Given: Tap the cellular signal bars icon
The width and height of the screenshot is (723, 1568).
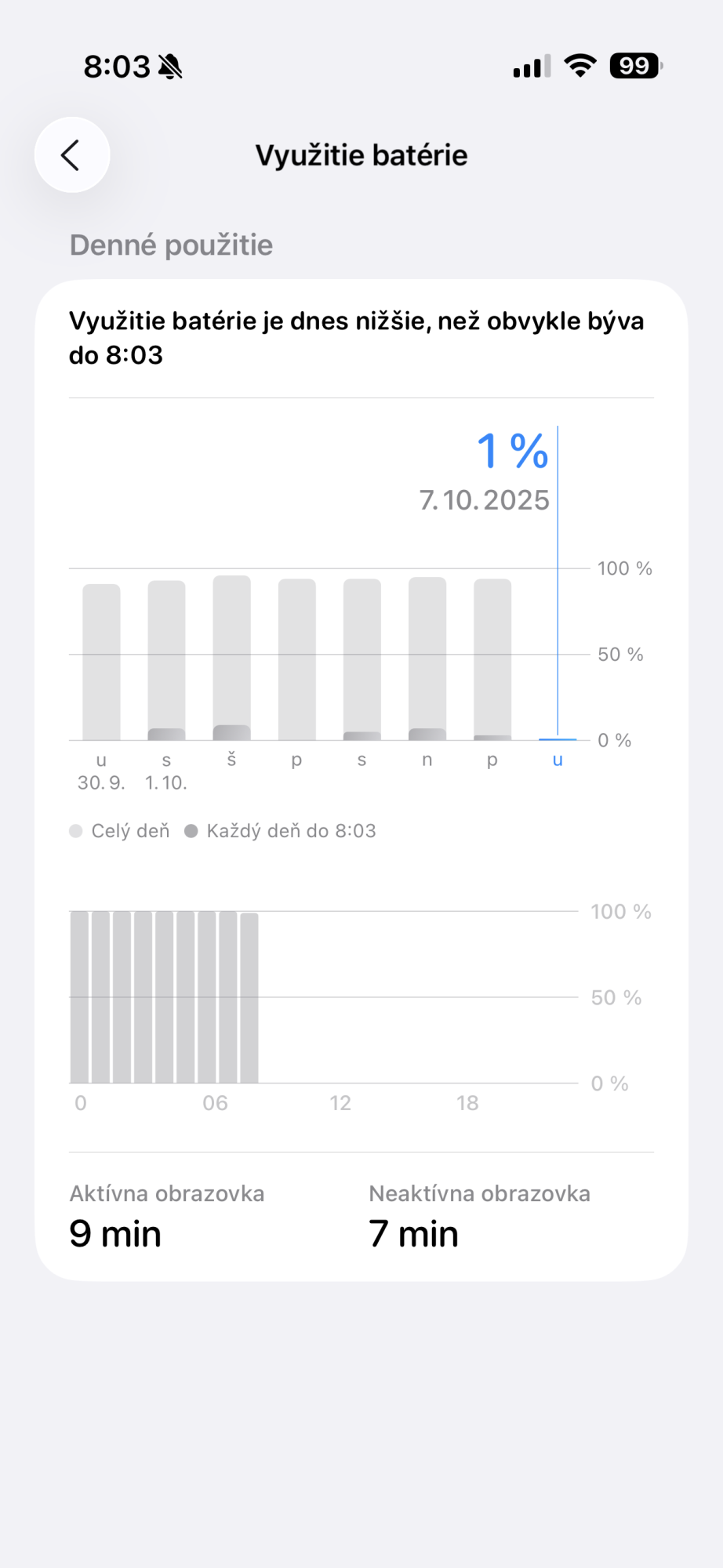Looking at the screenshot, I should 532,67.
